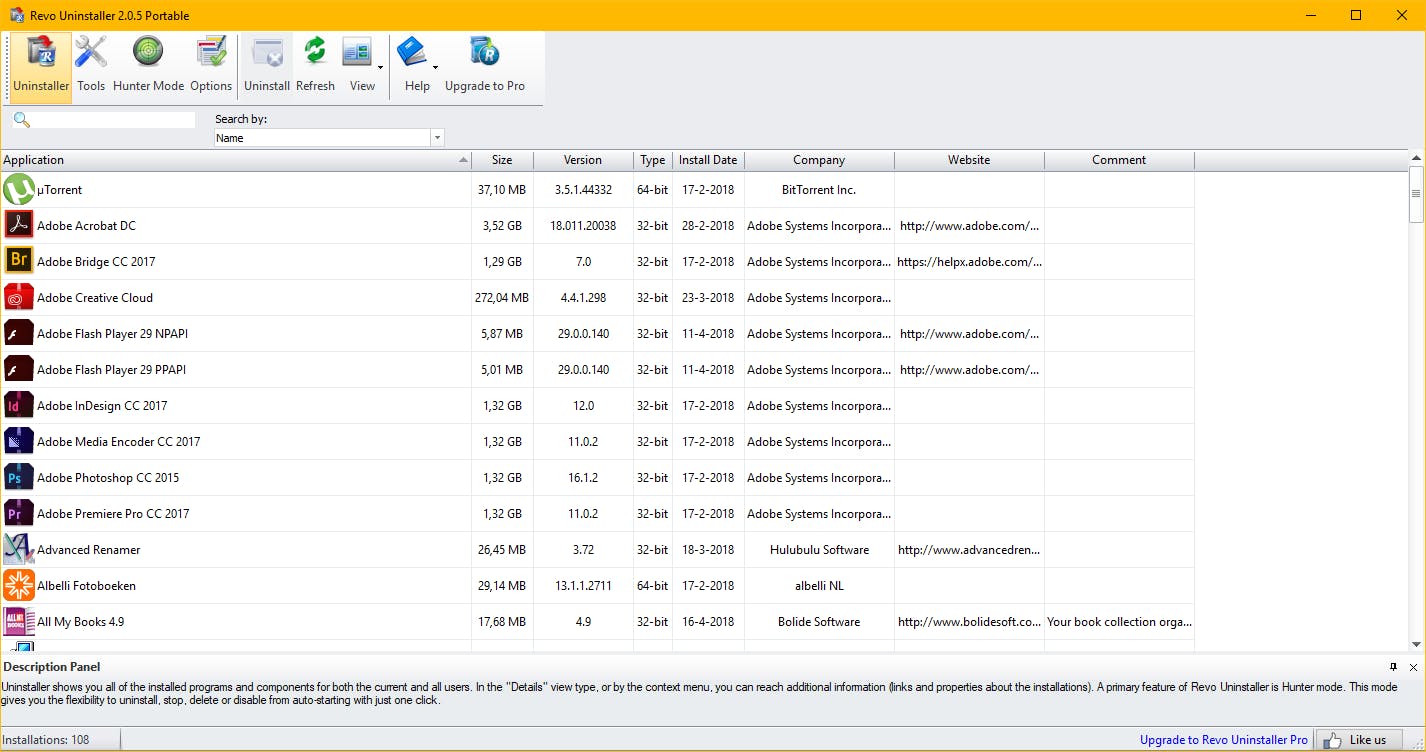Click the 37,10 MB size cell
1426x752 pixels.
pos(502,190)
